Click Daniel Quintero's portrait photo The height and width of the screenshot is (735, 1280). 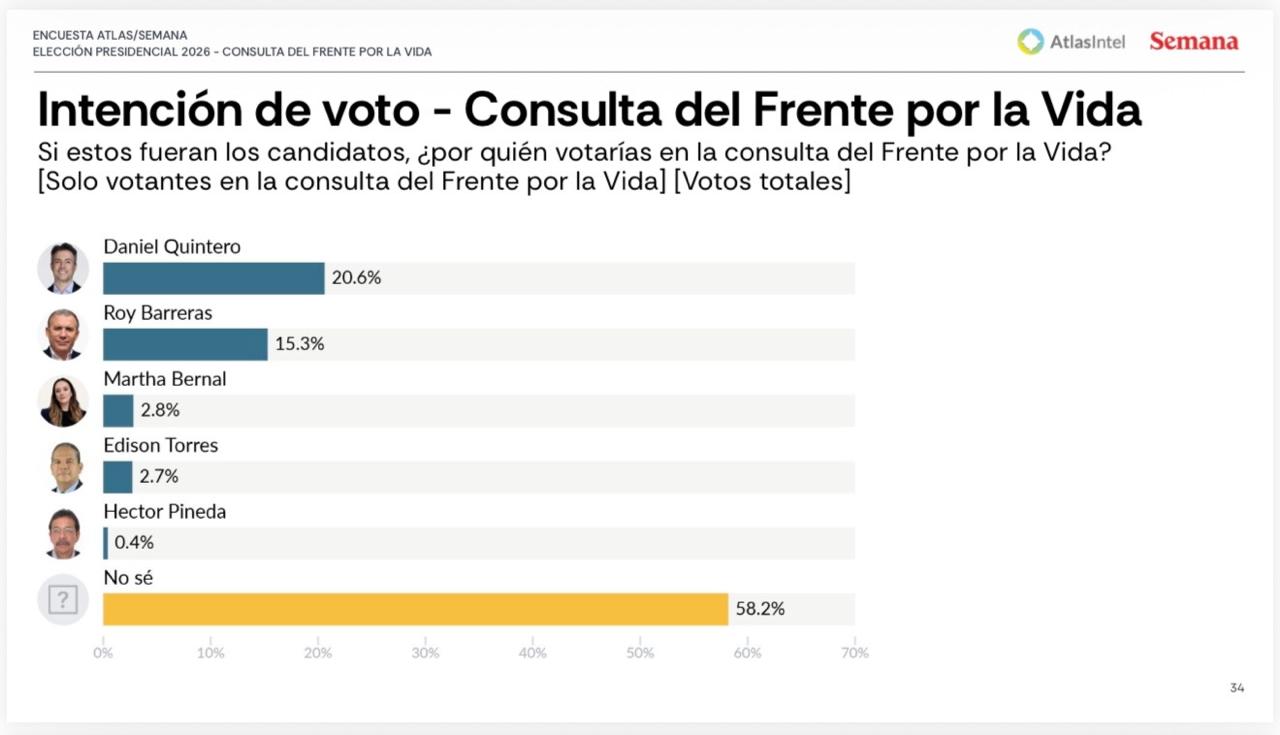point(63,268)
